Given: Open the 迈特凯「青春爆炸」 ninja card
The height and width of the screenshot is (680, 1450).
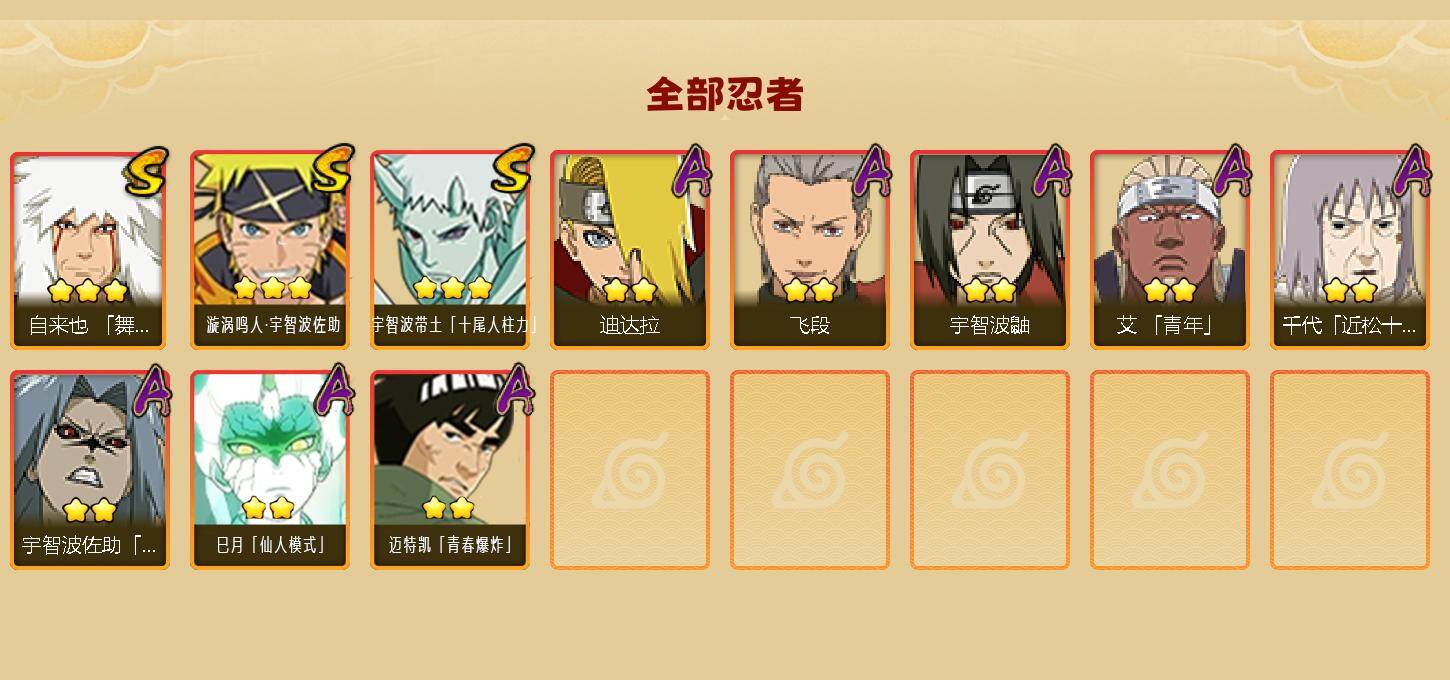Looking at the screenshot, I should coord(450,470).
